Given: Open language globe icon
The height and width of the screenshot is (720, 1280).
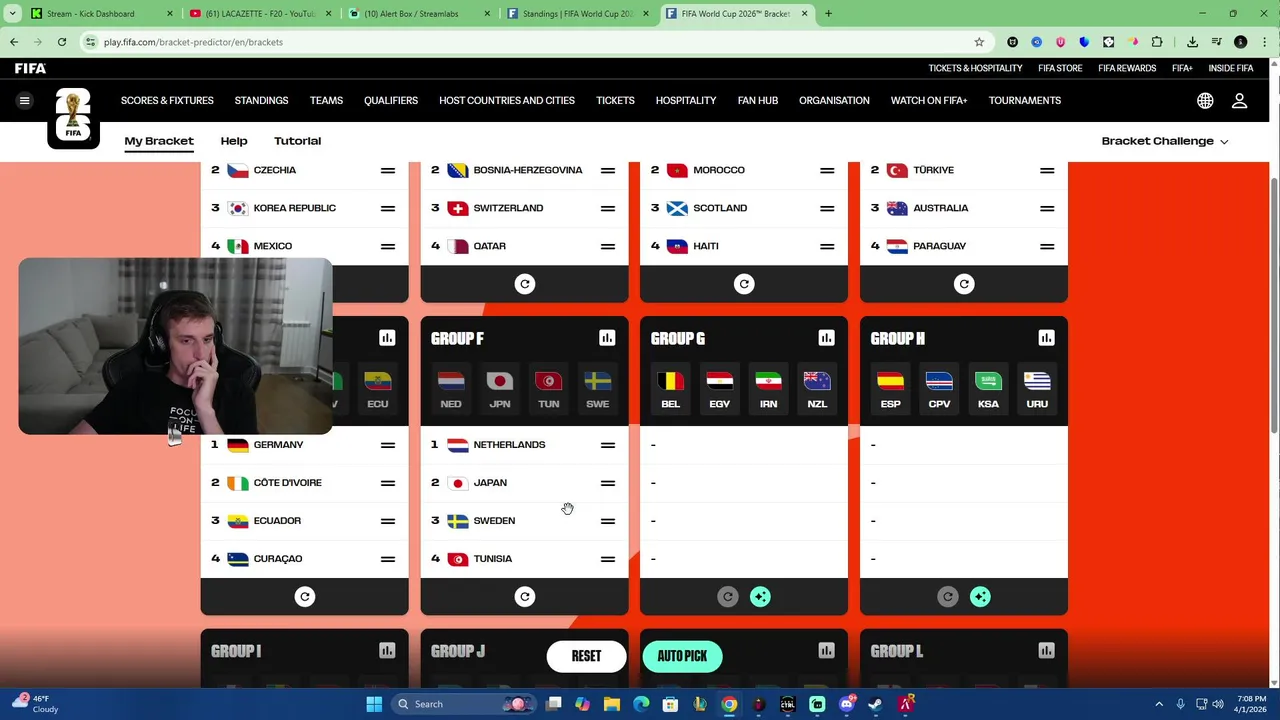Looking at the screenshot, I should (1205, 101).
